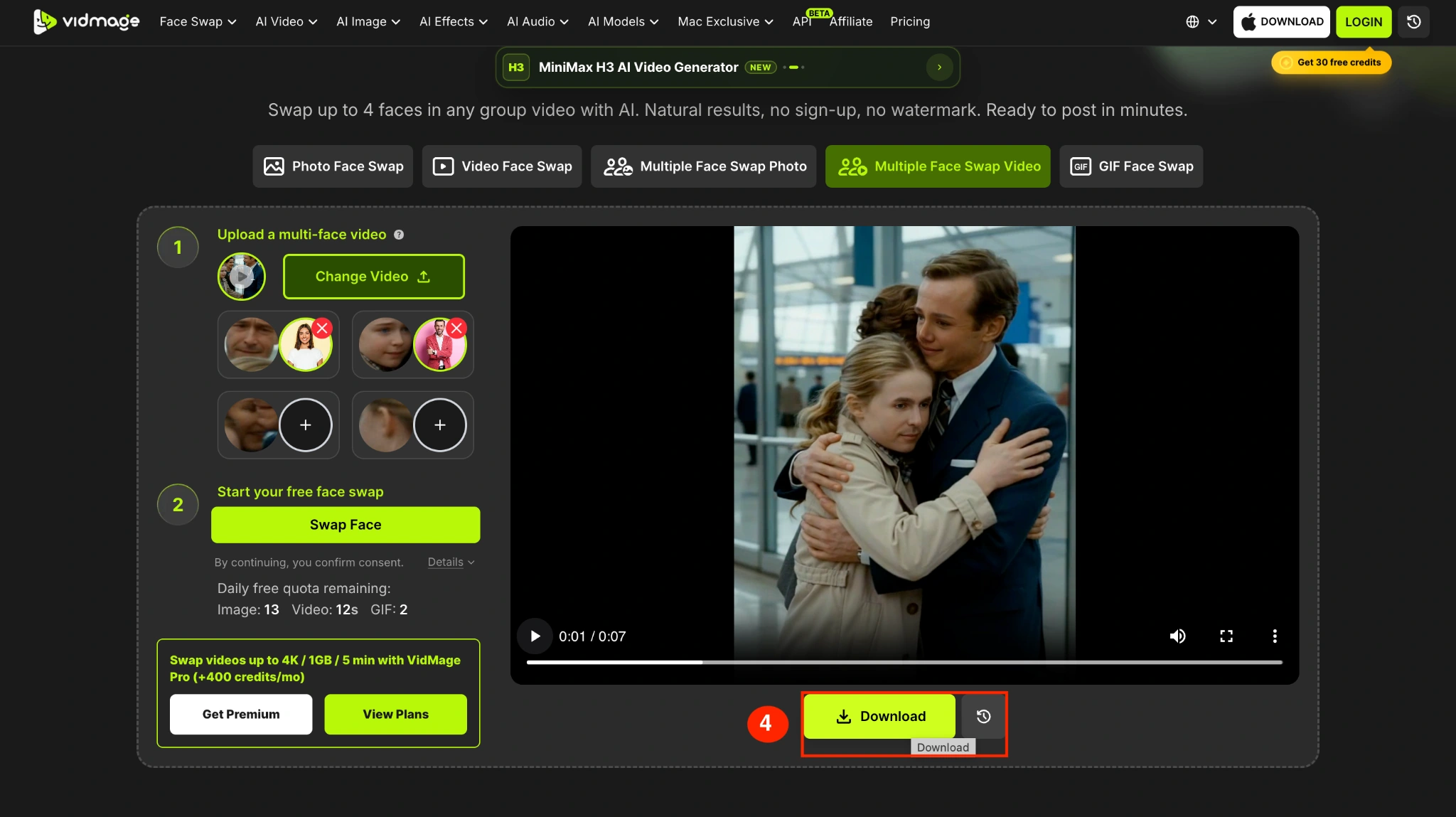Play the face-swapped video preview
Viewport: 1456px width, 817px height.
pos(535,636)
